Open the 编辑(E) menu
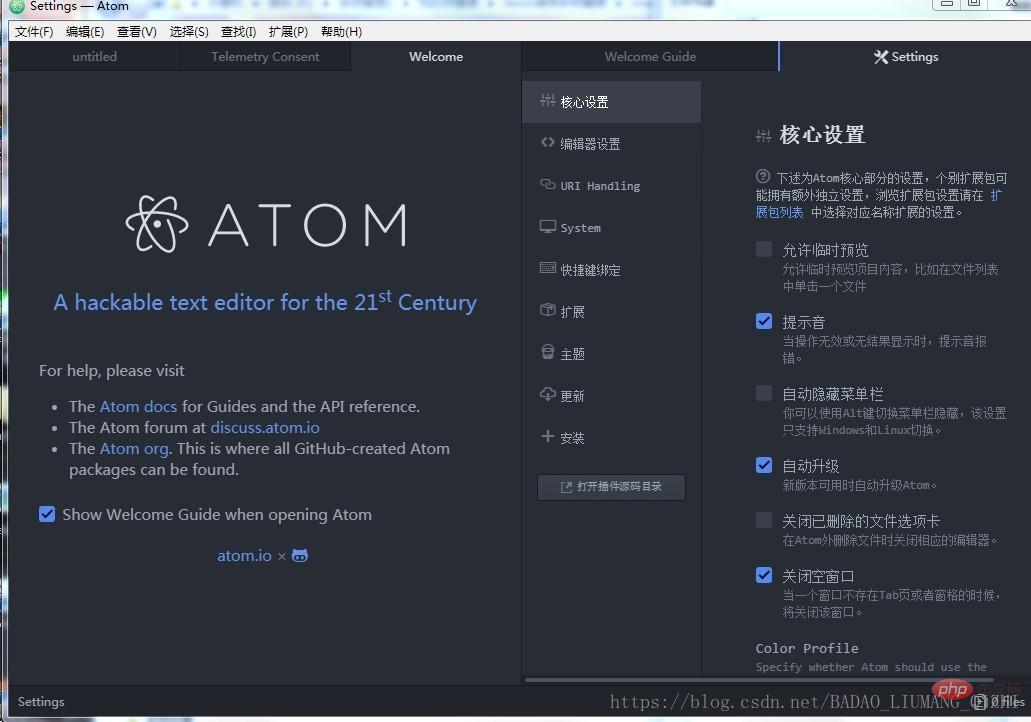1031x722 pixels. [x=85, y=32]
